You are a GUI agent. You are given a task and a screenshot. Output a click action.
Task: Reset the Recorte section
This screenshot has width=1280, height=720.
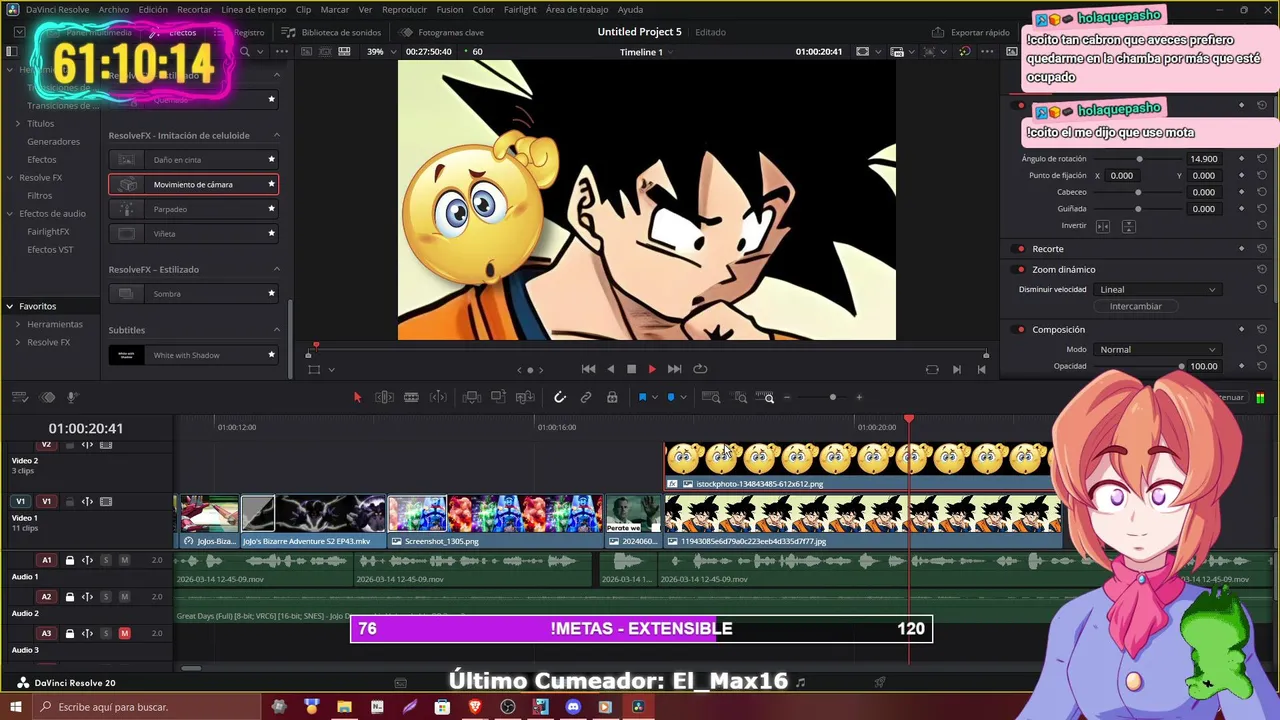(1262, 248)
